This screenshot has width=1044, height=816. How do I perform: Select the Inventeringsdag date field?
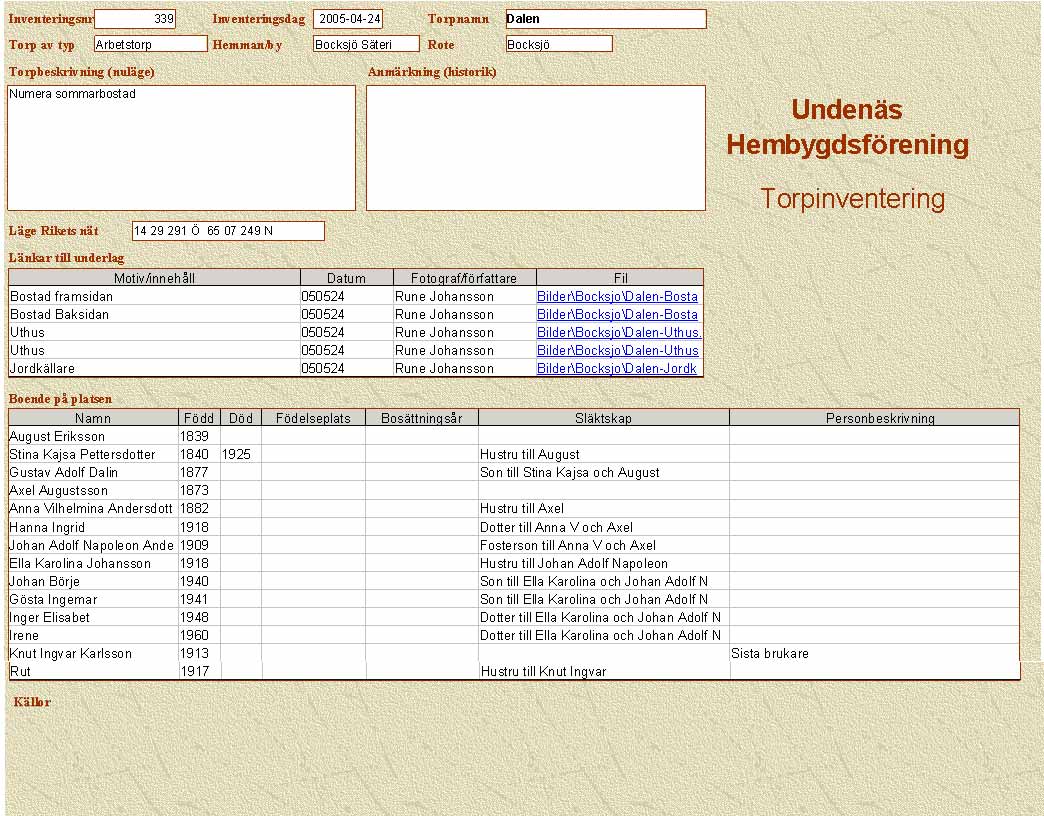348,19
